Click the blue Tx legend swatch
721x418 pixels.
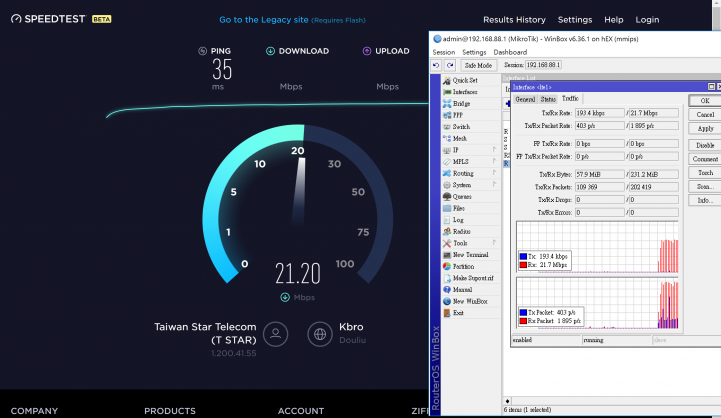523,257
